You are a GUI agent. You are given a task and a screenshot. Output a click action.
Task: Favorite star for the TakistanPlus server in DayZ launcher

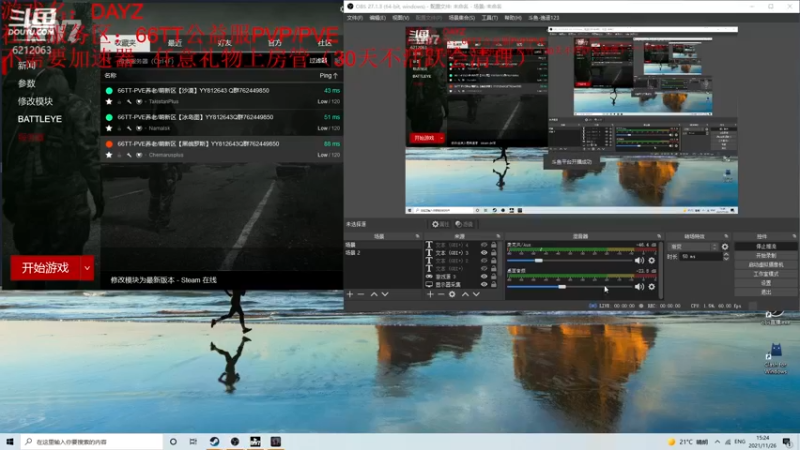coord(109,102)
